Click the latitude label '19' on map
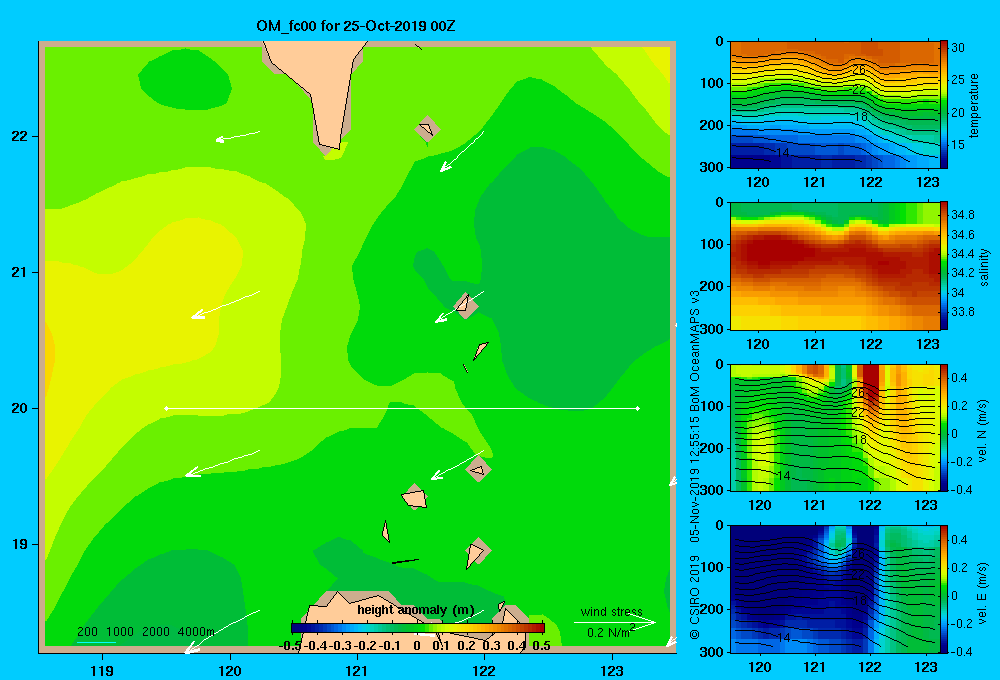1000x680 pixels. click(20, 544)
